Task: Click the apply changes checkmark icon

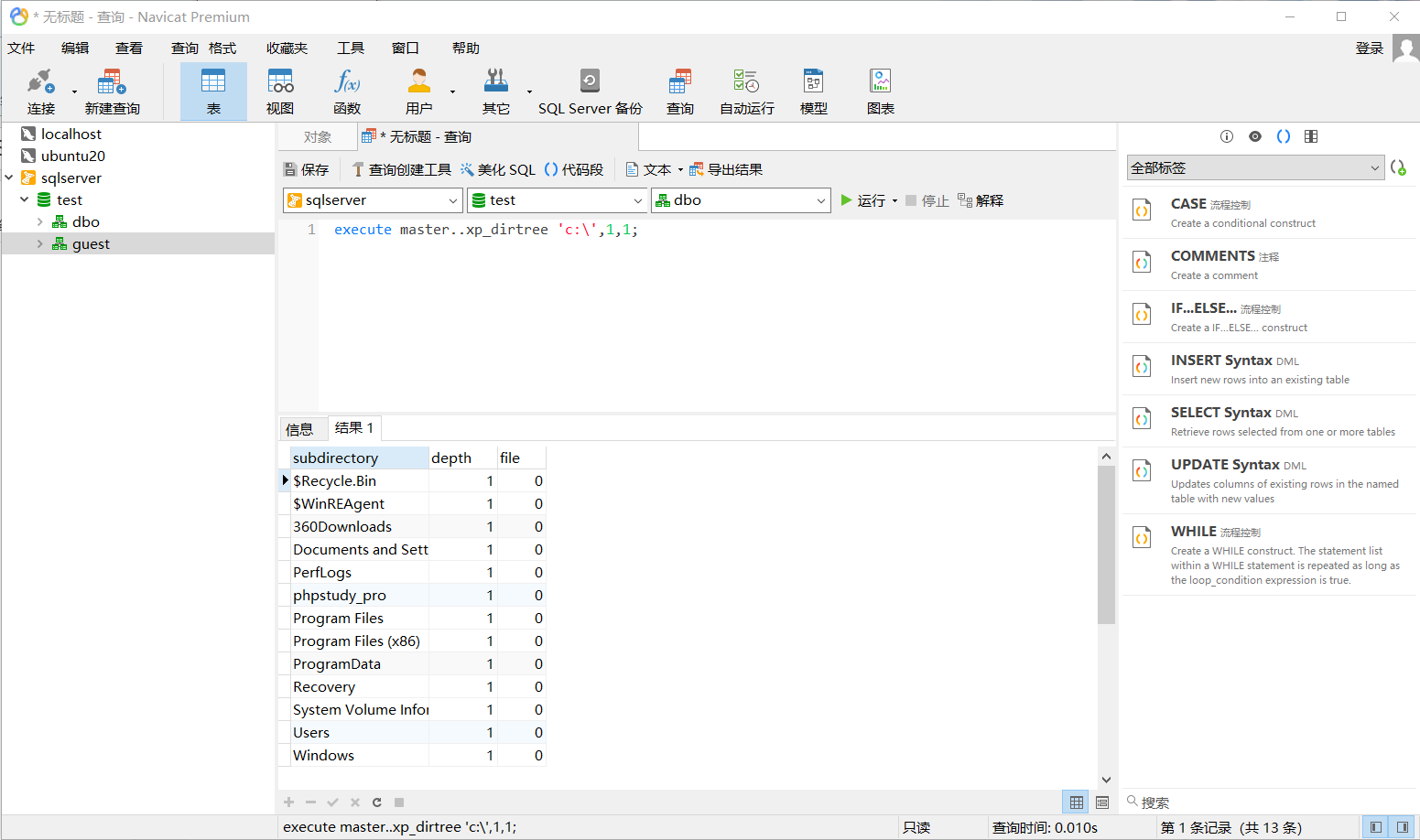Action: (x=332, y=802)
